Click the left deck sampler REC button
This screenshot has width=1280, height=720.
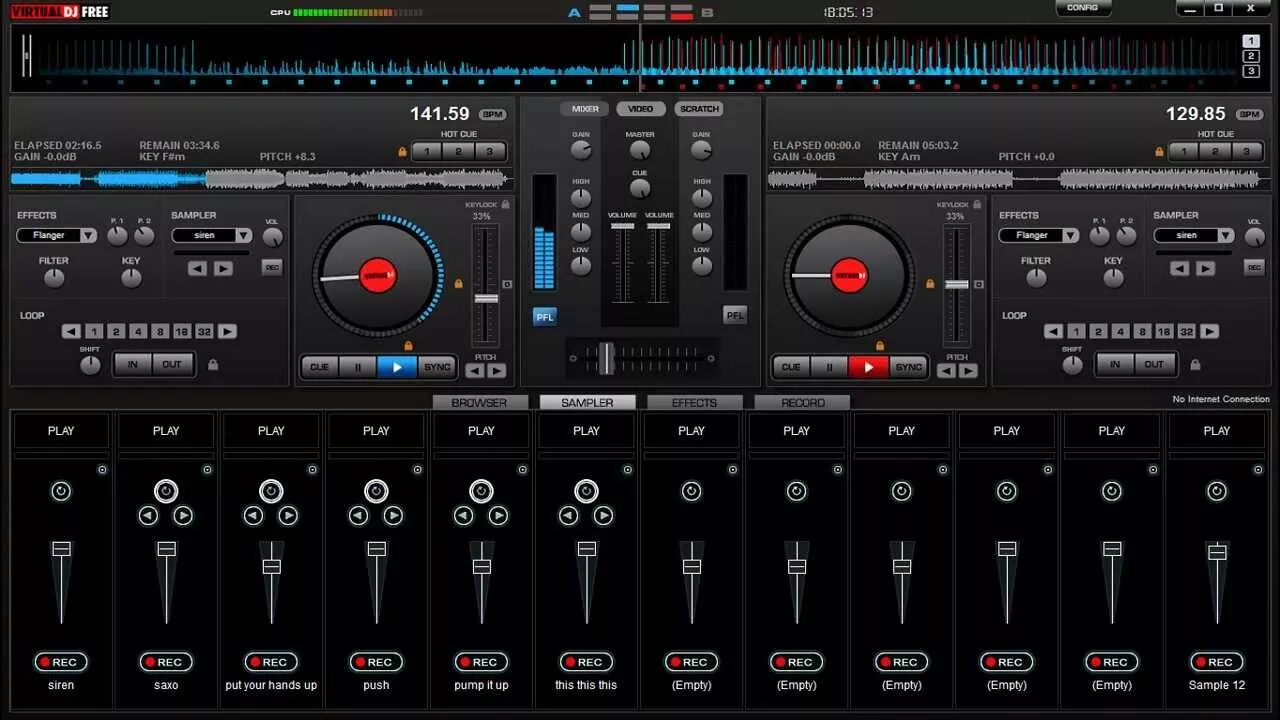[x=271, y=267]
